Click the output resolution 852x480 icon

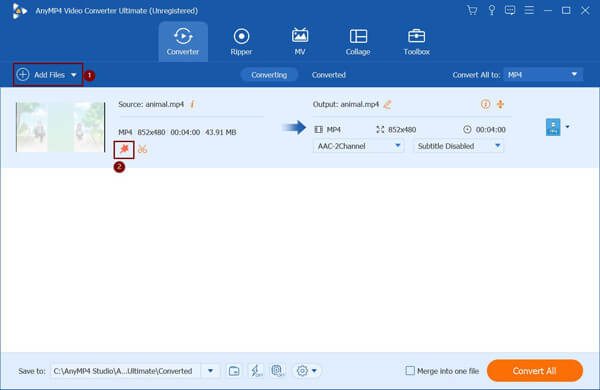click(x=380, y=129)
